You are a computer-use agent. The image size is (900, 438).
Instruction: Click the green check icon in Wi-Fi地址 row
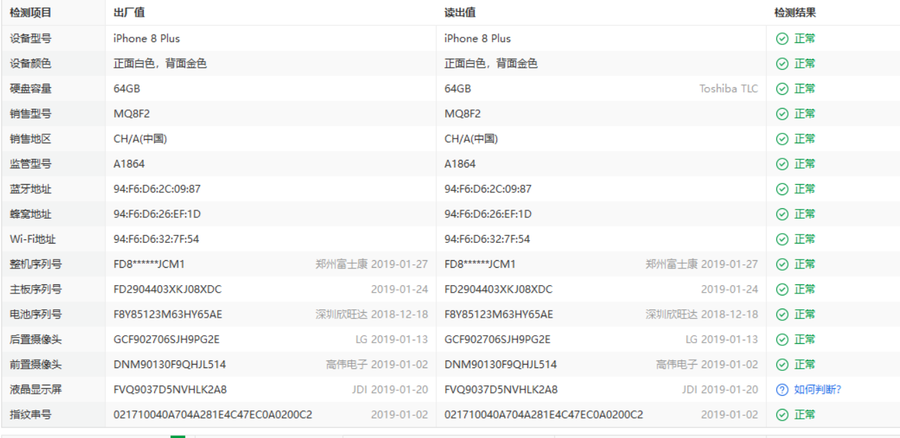click(x=782, y=239)
